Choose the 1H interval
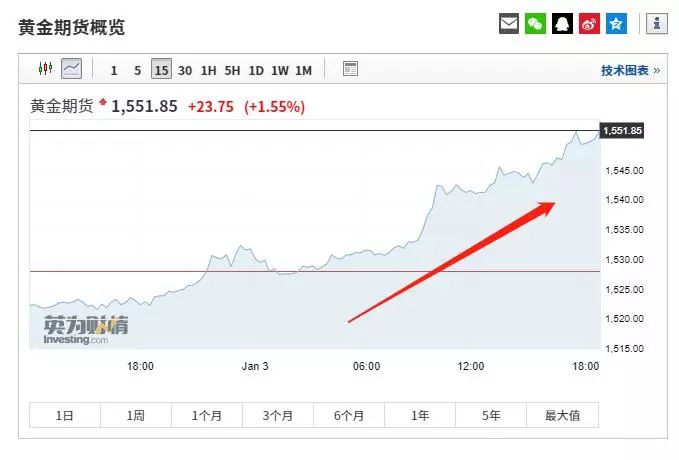Viewport: 679px width, 460px height. click(208, 70)
